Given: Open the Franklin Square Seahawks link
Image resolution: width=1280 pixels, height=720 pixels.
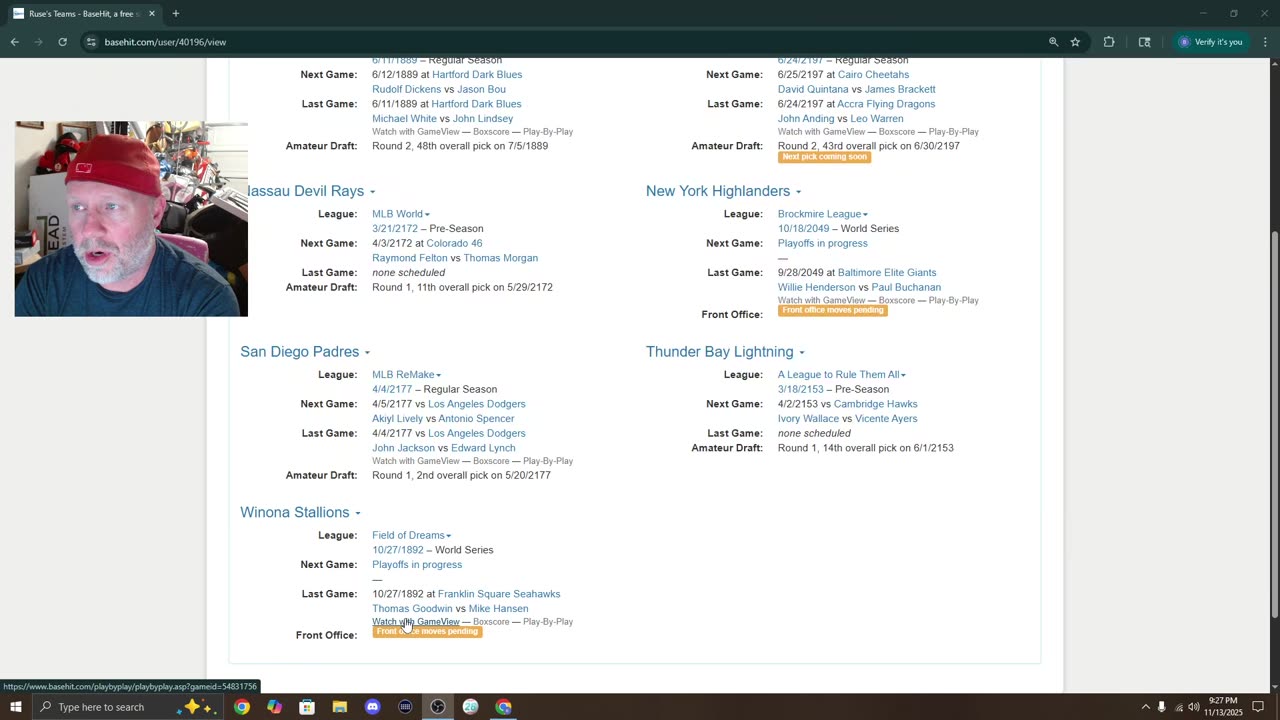Looking at the screenshot, I should (x=499, y=594).
